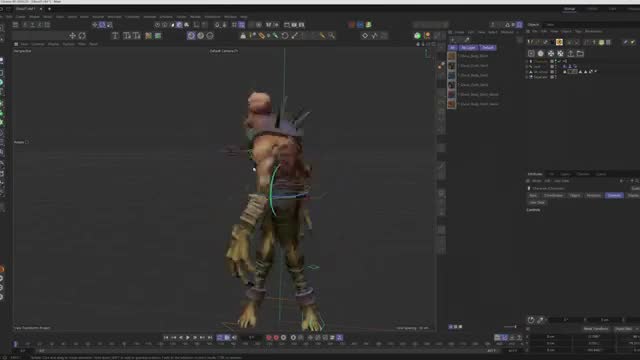Open the Object (Rel) coordinate dropdown
Viewport: 640px width, 360px height.
(x=625, y=329)
